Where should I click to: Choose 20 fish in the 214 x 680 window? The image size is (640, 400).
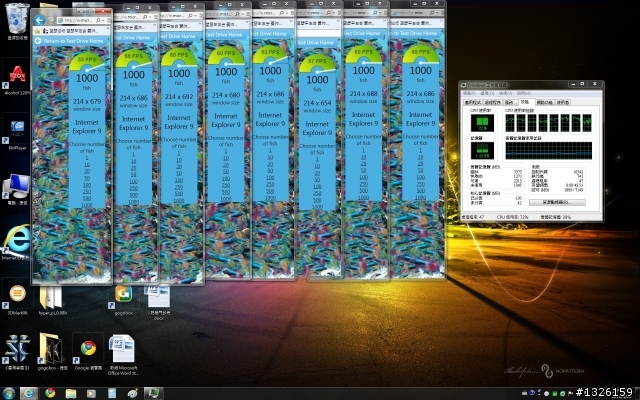pos(226,165)
